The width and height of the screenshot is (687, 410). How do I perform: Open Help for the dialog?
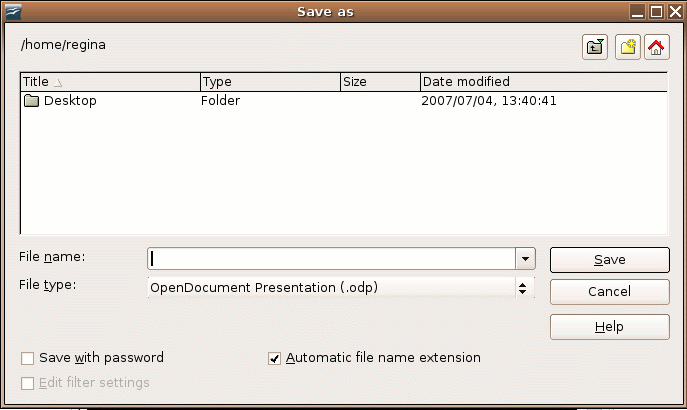click(609, 327)
